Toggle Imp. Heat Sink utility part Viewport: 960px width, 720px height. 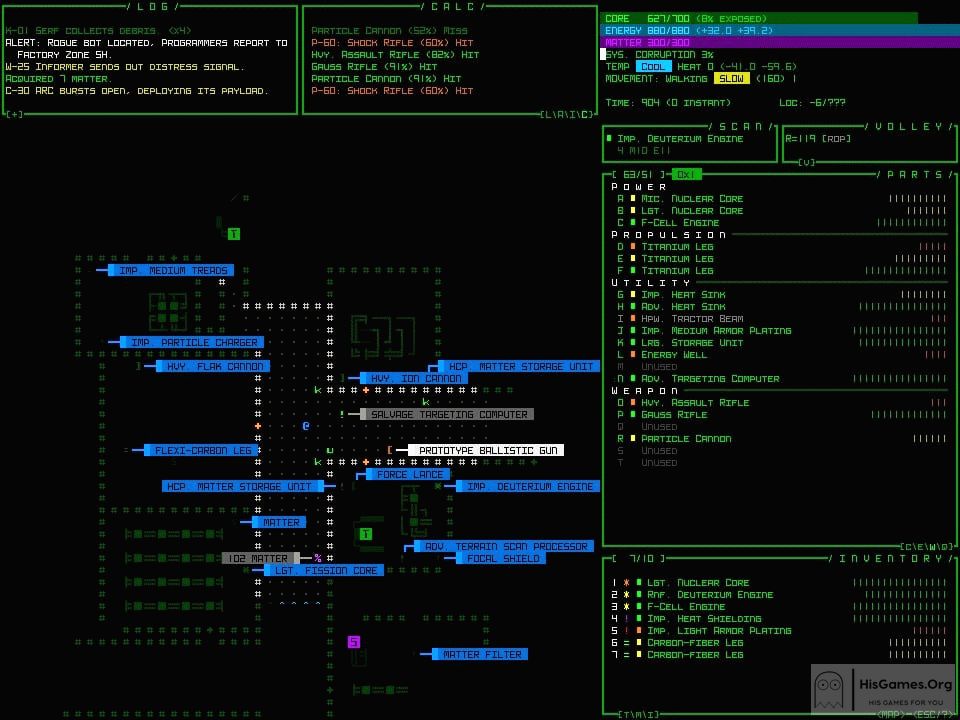(782, 294)
